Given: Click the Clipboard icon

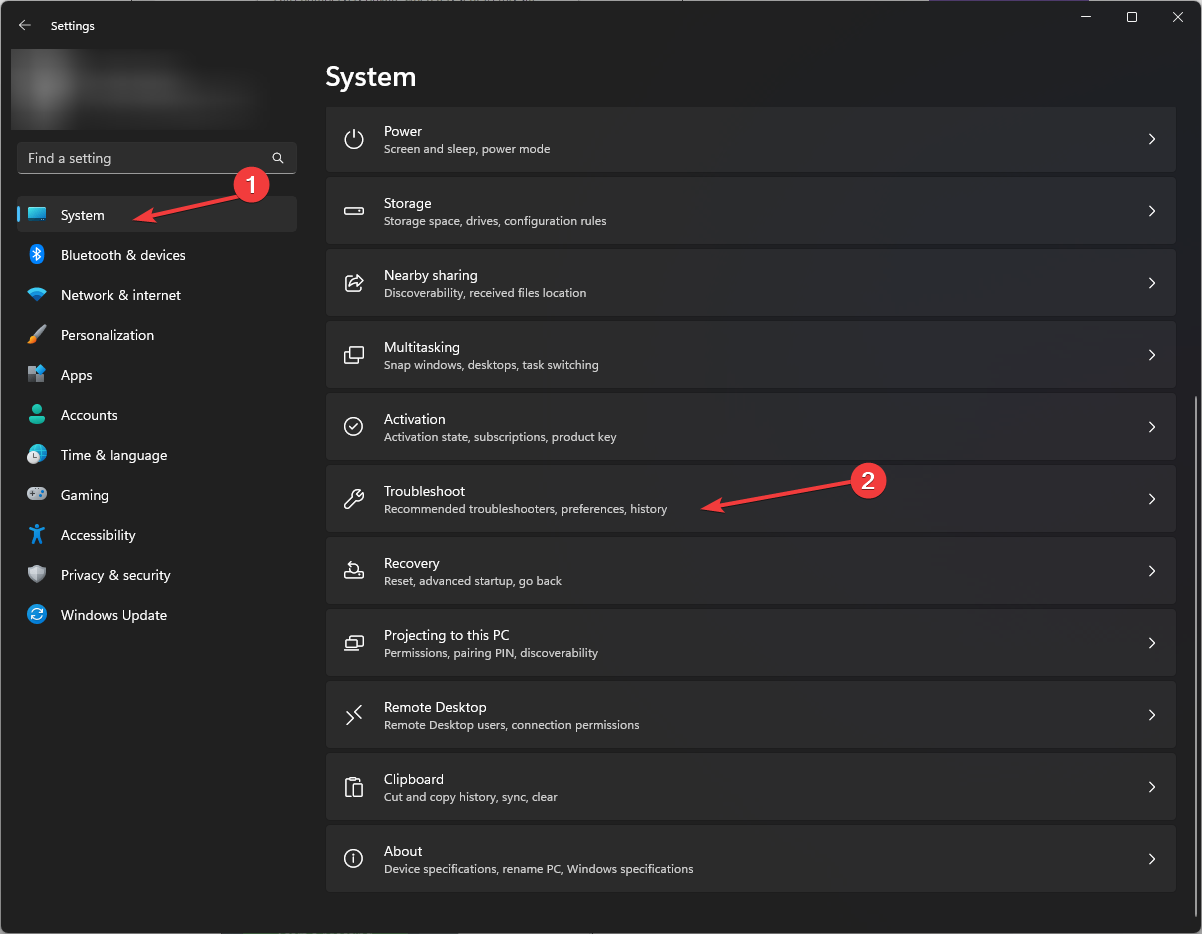Looking at the screenshot, I should click(354, 787).
